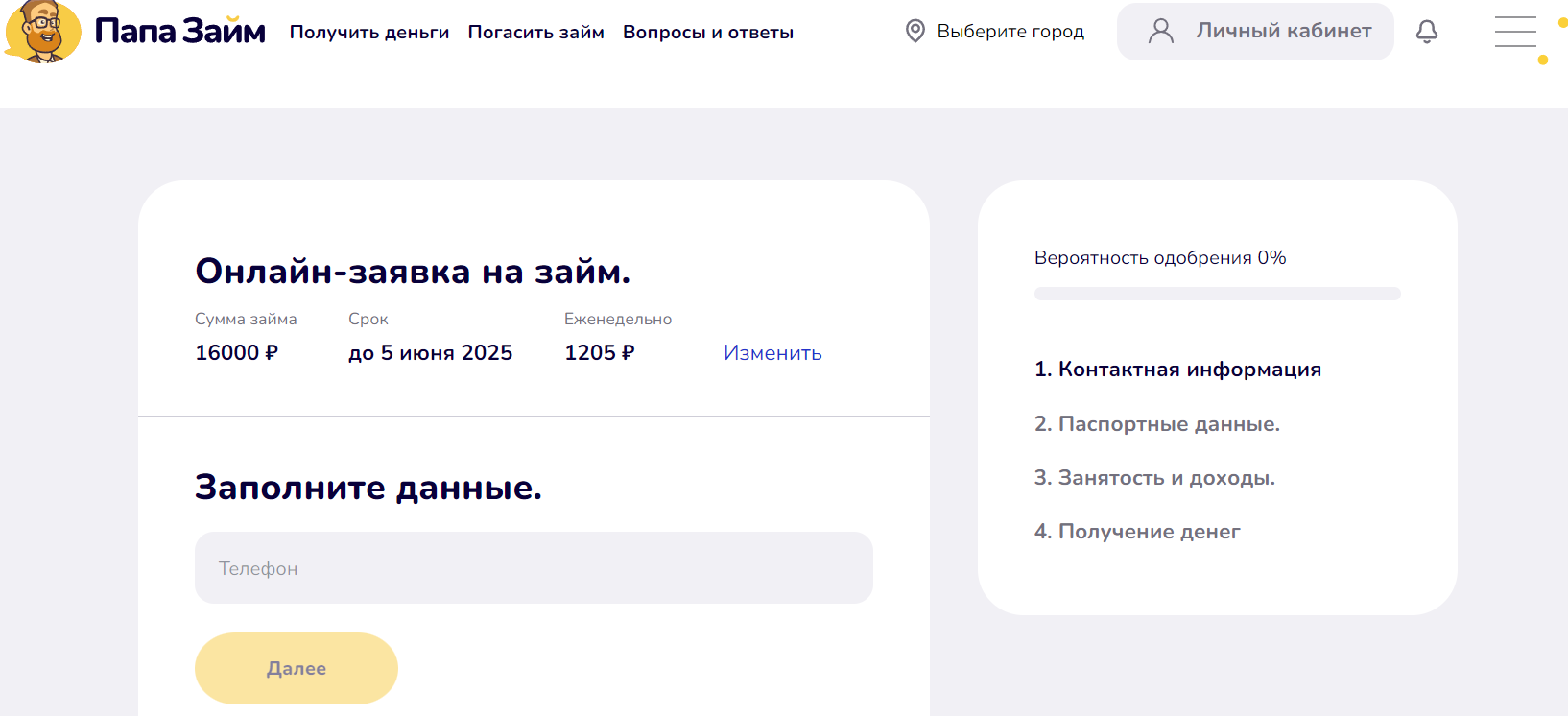Select step 2. Паспортные данные
Screen dimensions: 1568x716
pyautogui.click(x=1157, y=423)
